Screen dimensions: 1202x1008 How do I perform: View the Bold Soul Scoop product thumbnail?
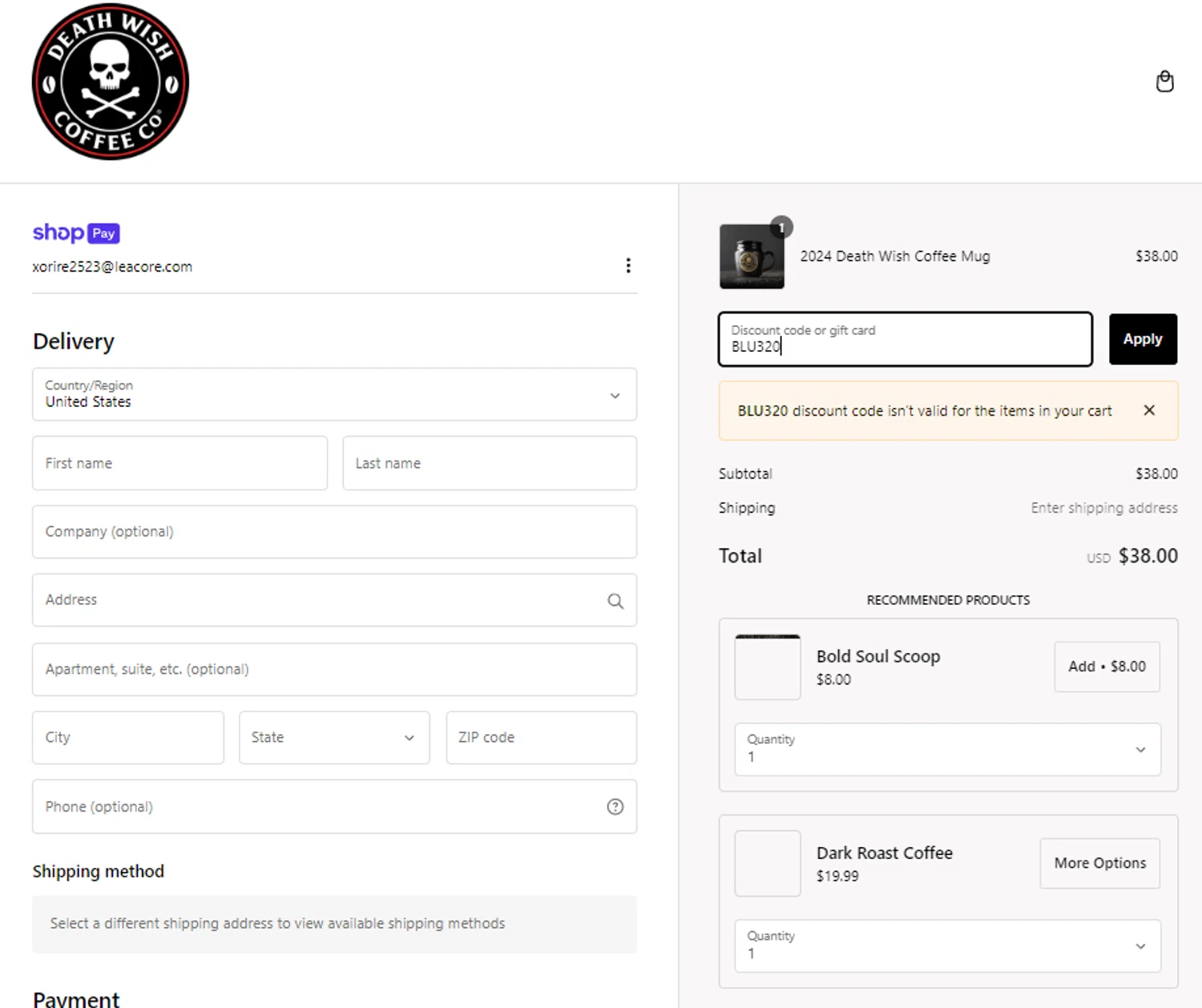(768, 667)
